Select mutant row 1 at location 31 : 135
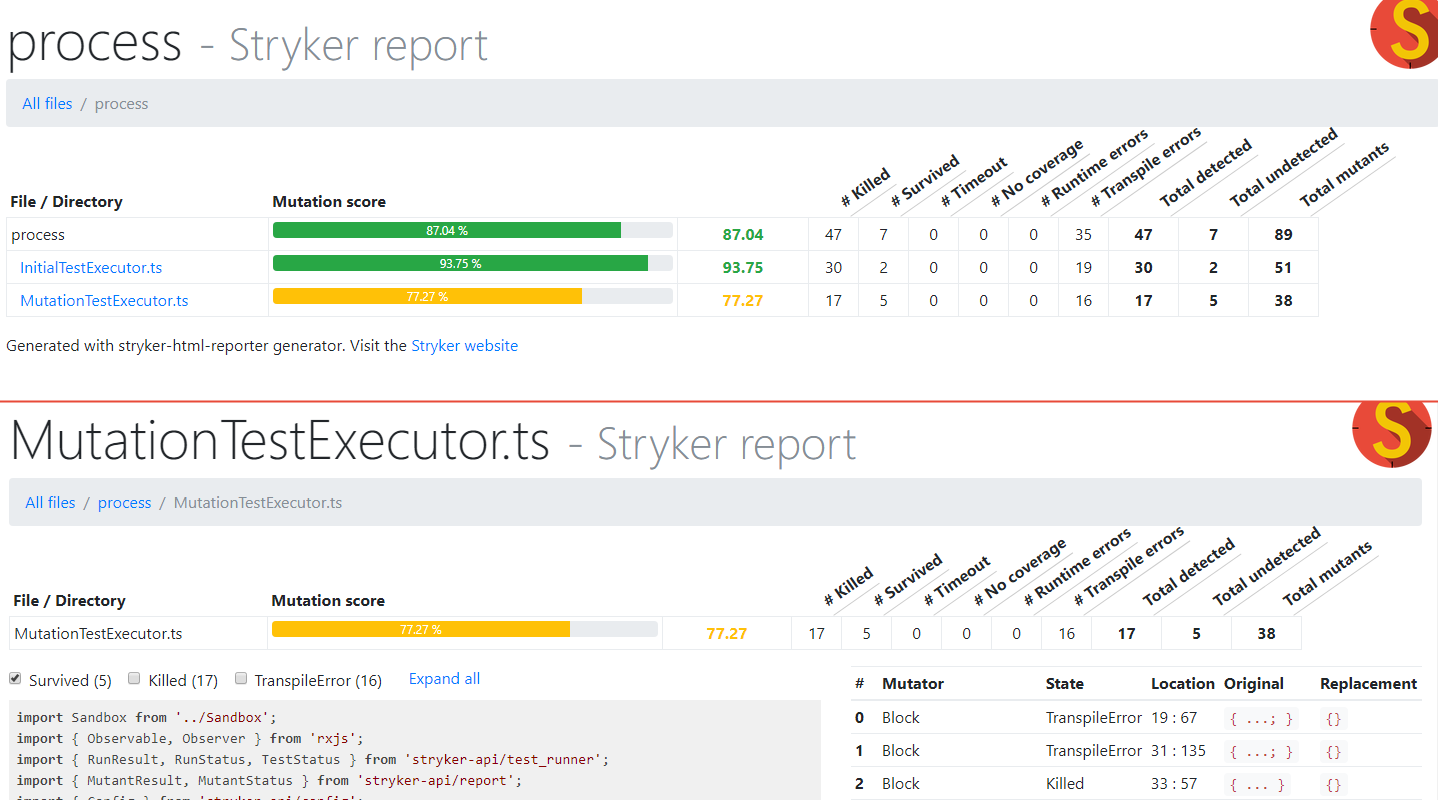This screenshot has width=1438, height=800. click(1135, 750)
